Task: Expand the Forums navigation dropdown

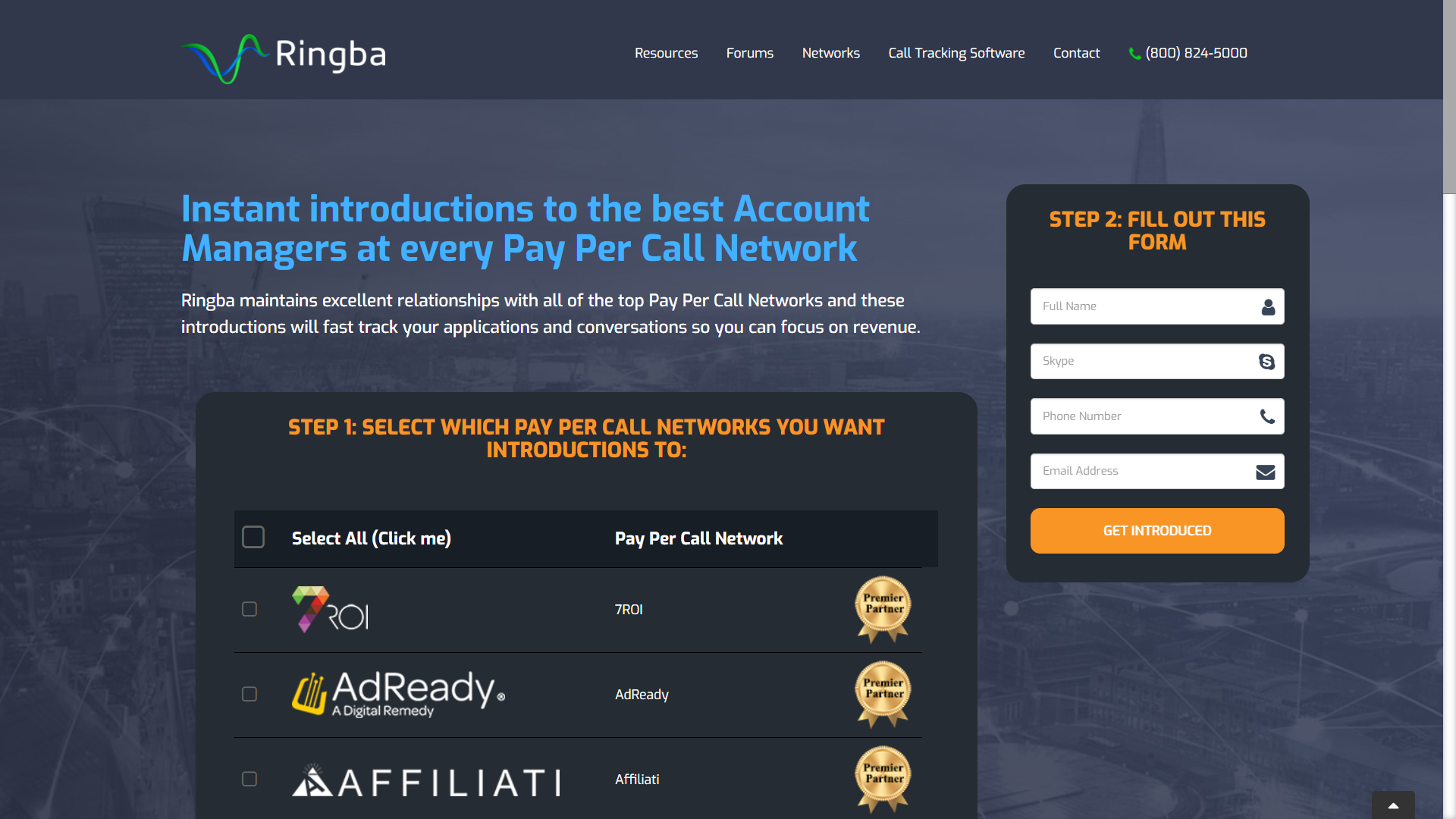Action: tap(749, 53)
